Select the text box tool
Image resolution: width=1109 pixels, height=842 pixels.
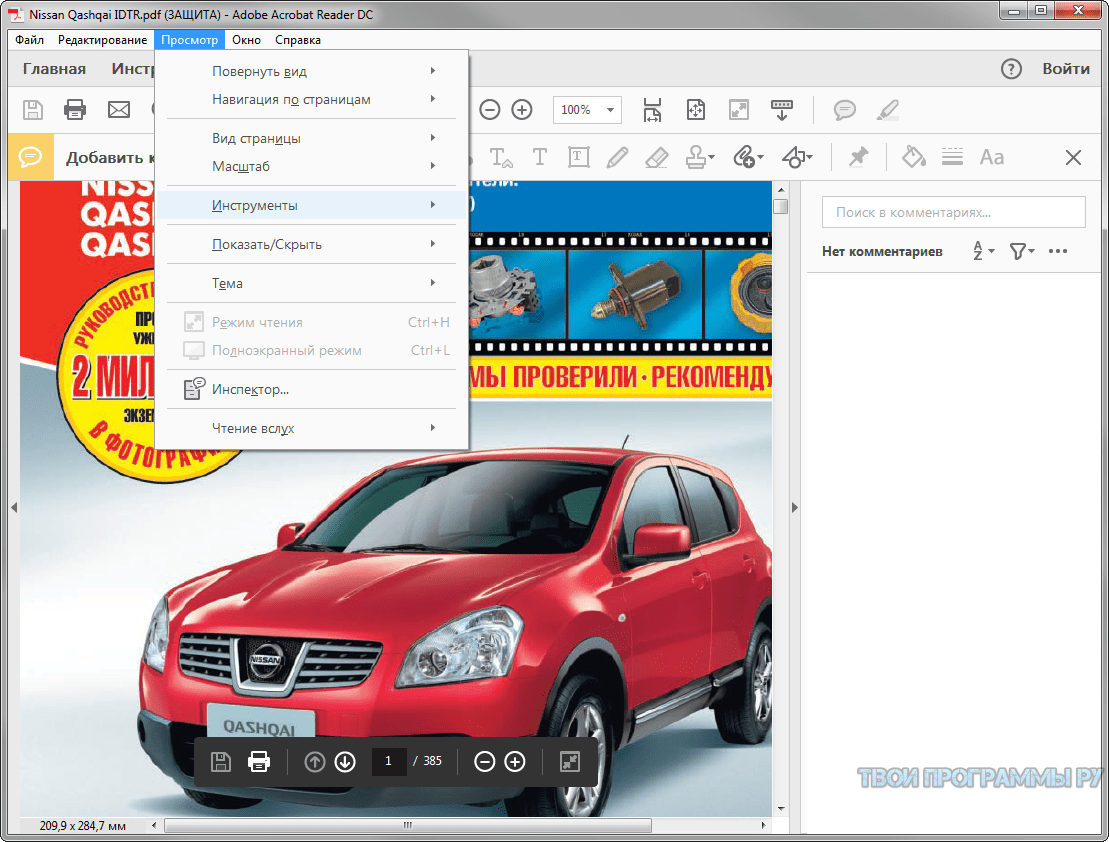pos(579,157)
